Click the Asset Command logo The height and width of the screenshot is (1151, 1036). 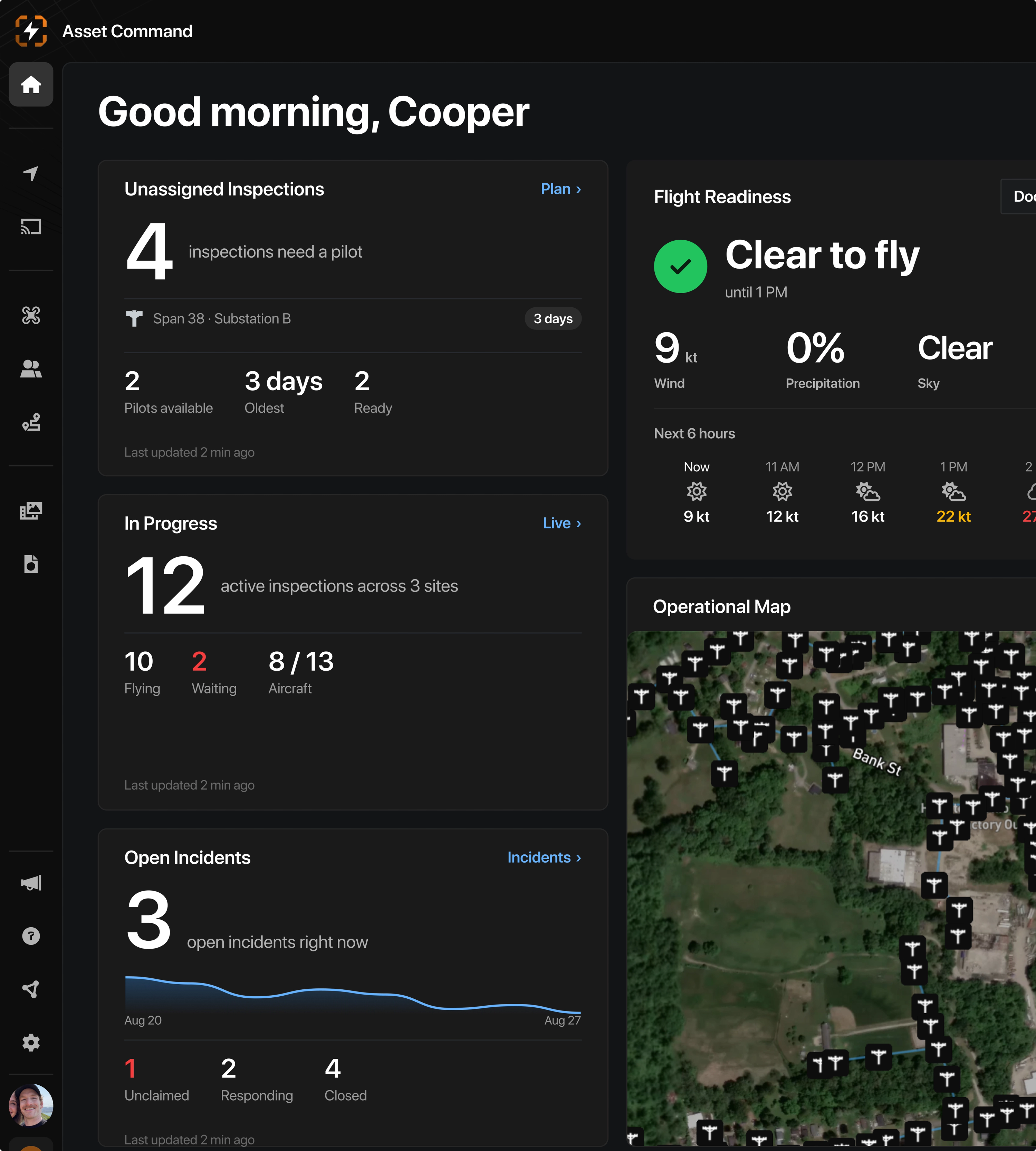coord(31,31)
